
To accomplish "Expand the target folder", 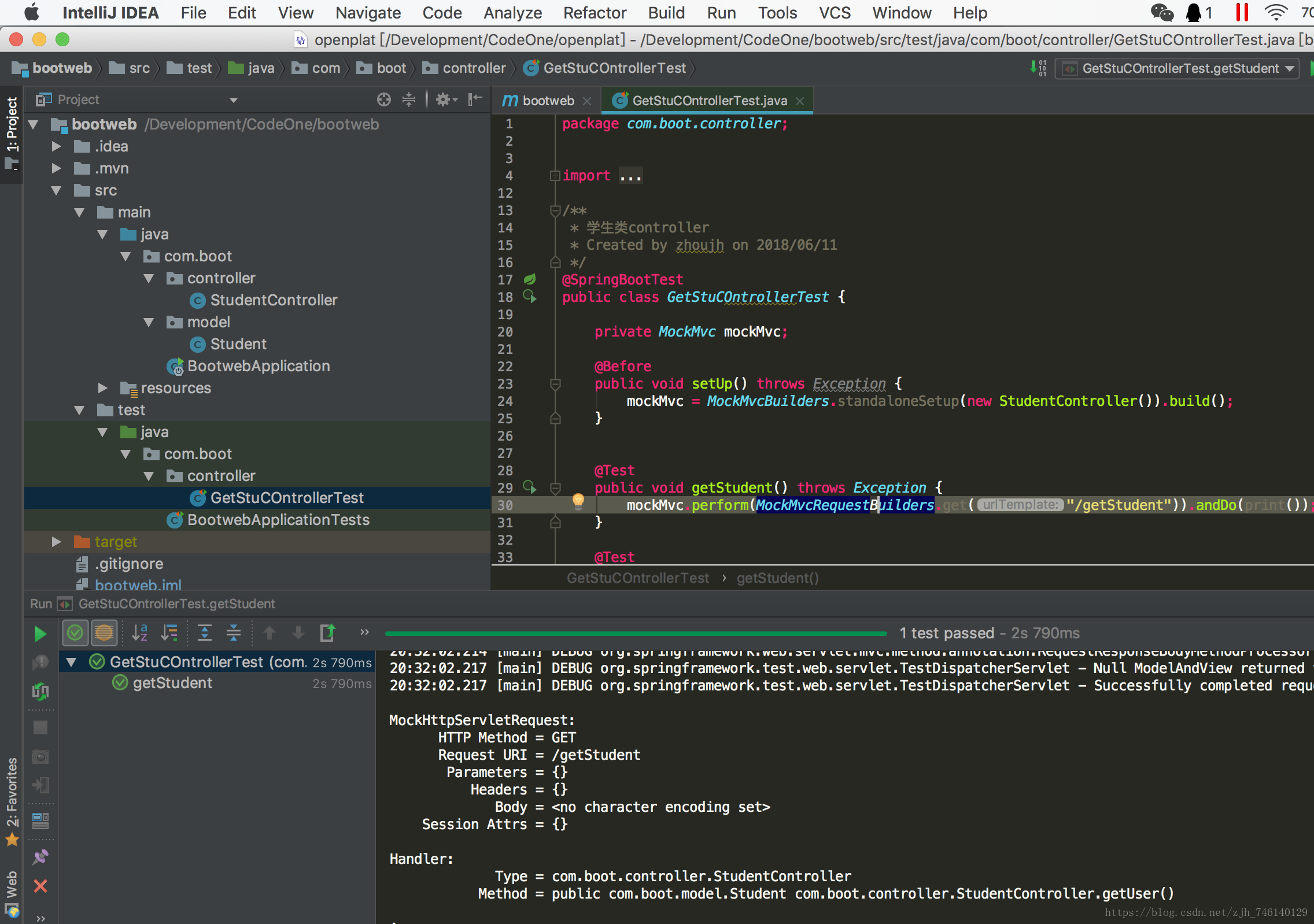I will [x=56, y=542].
